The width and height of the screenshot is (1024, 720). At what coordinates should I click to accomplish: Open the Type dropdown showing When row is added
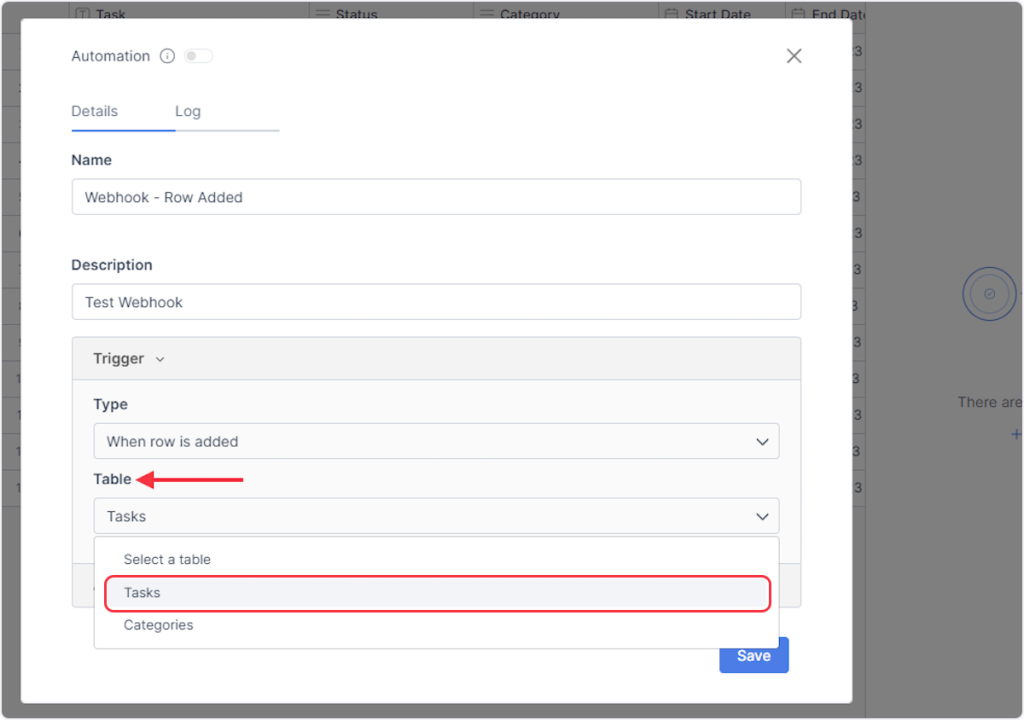coord(436,441)
